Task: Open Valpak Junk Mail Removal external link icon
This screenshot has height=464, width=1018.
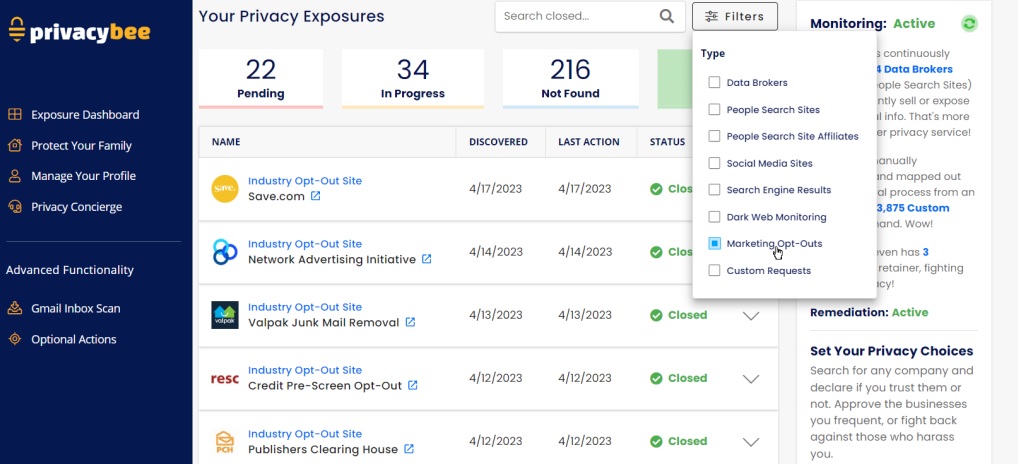Action: coord(410,322)
